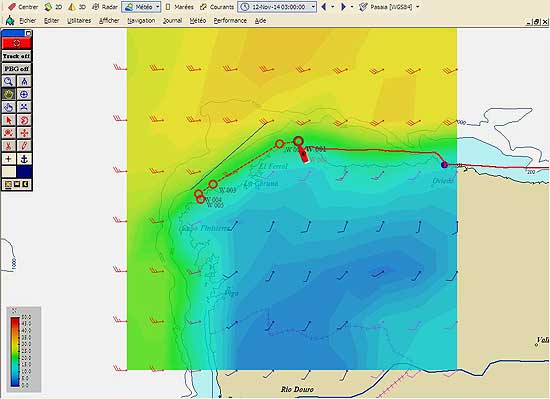The width and height of the screenshot is (550, 399).
Task: Expand the date-time selector 12-Nov-14
Action: tap(313, 7)
